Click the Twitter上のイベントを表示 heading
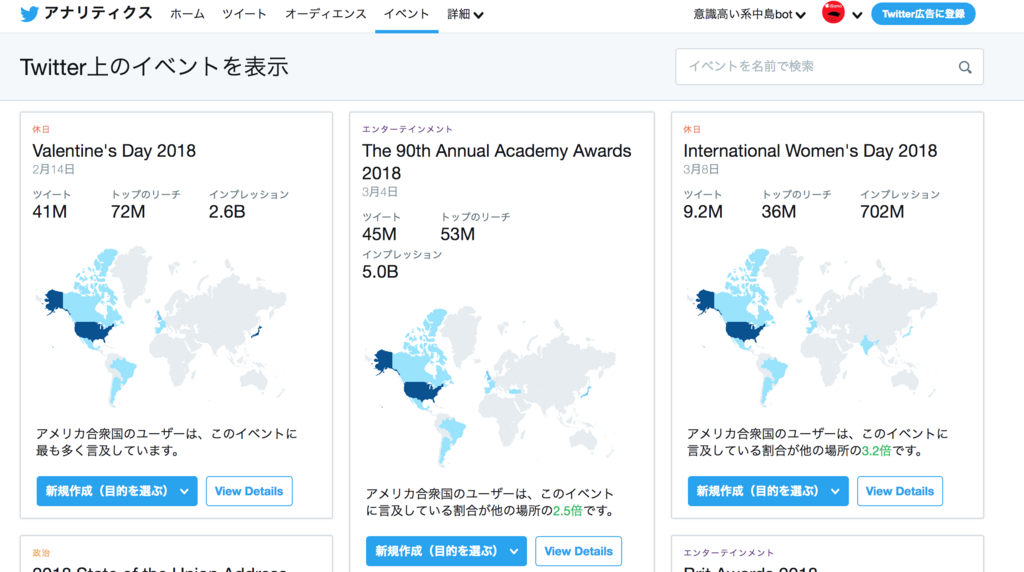Screen dimensions: 1024x572 (154, 67)
